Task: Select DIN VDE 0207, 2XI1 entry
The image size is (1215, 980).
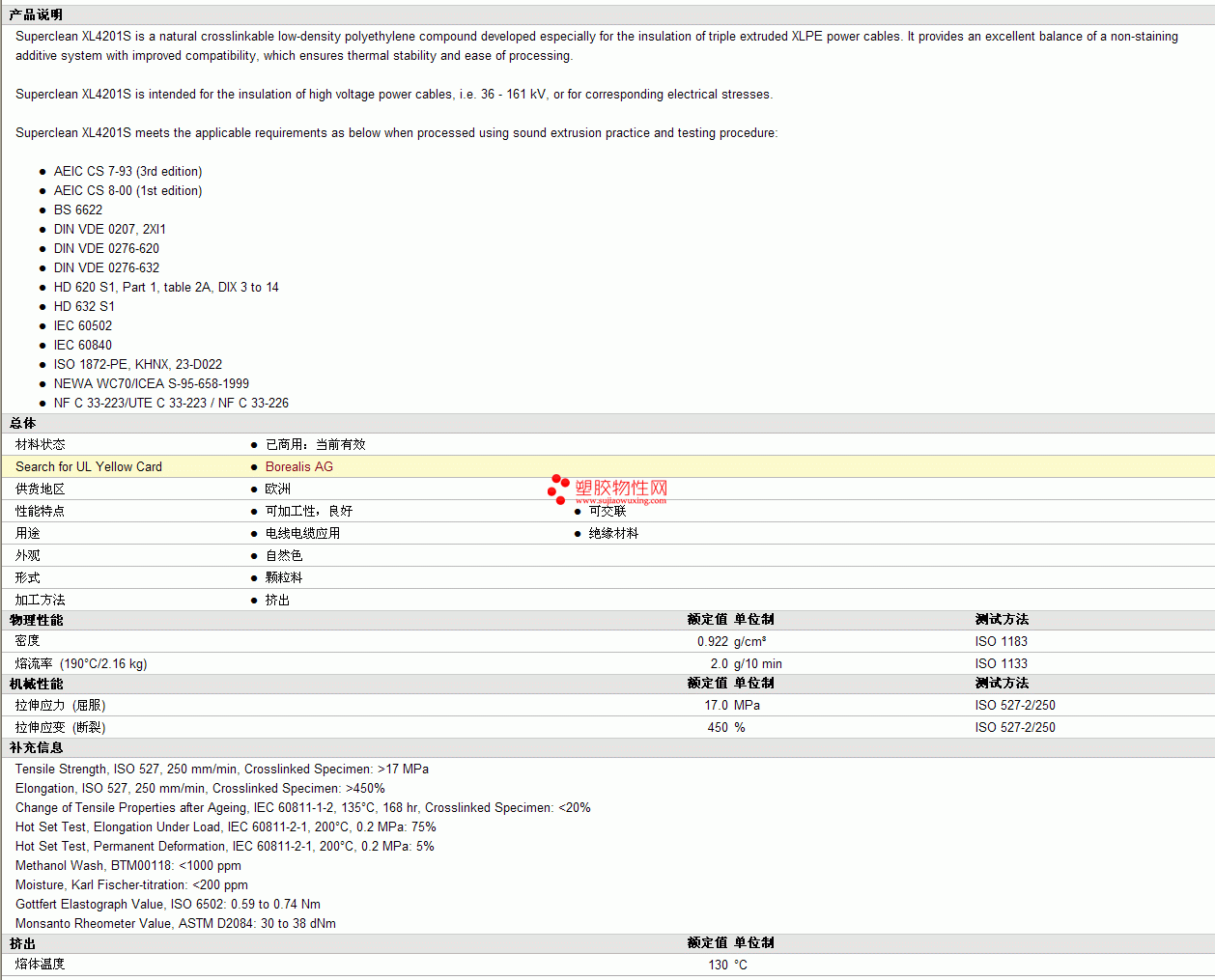Action: pos(110,229)
